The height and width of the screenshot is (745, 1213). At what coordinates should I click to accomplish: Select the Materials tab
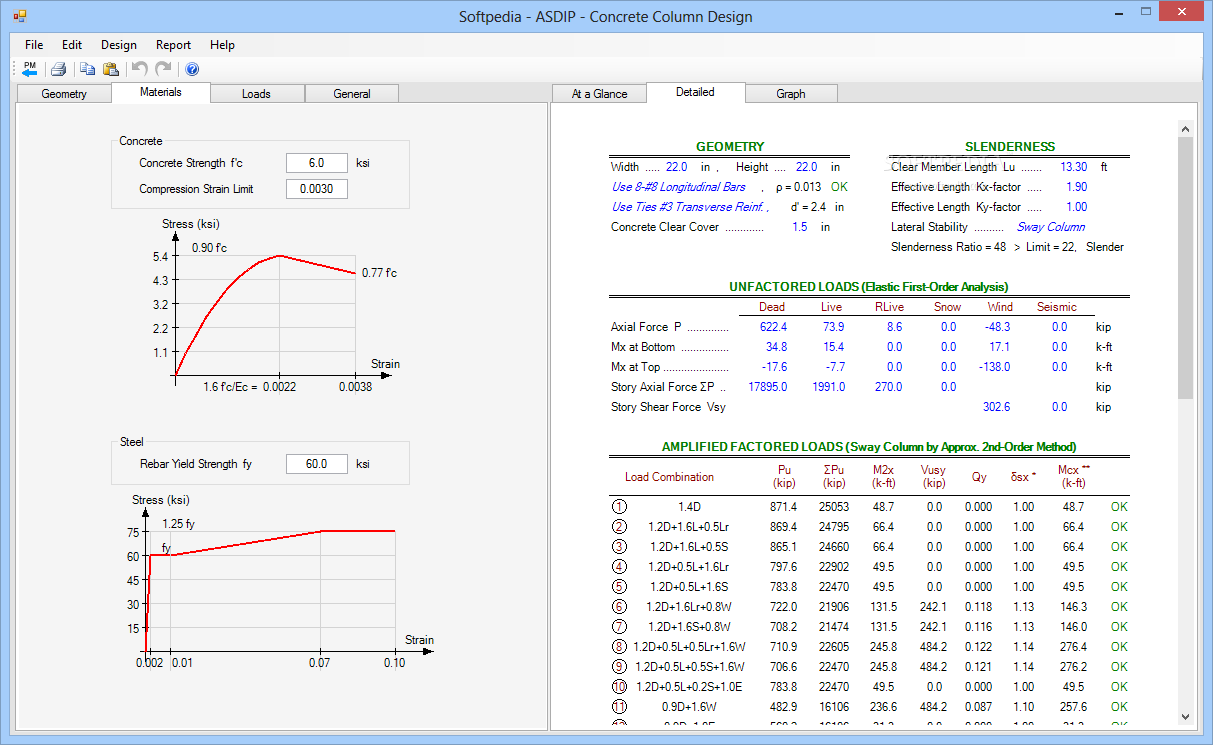pos(161,92)
